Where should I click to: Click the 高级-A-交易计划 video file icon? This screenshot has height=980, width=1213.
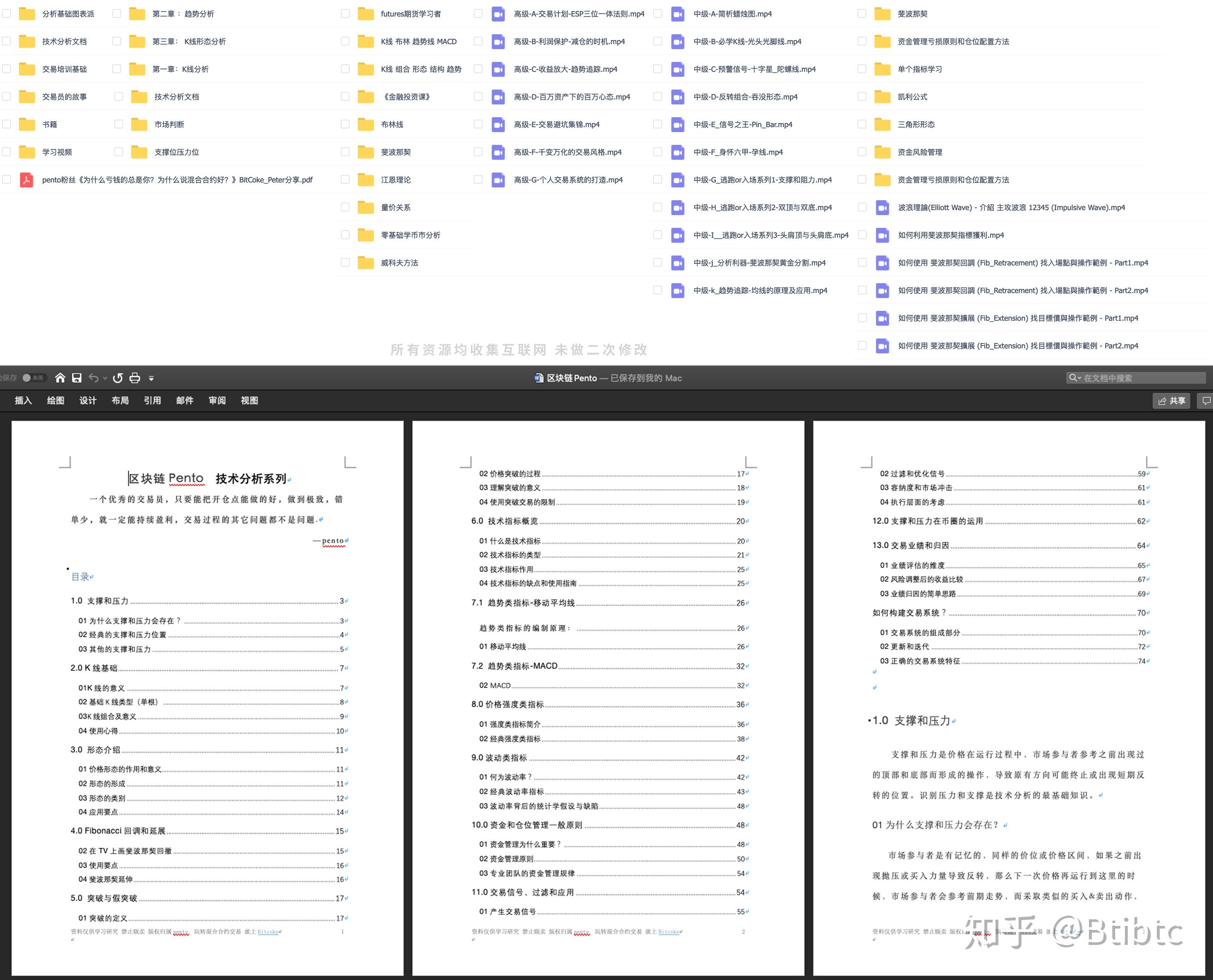click(499, 14)
